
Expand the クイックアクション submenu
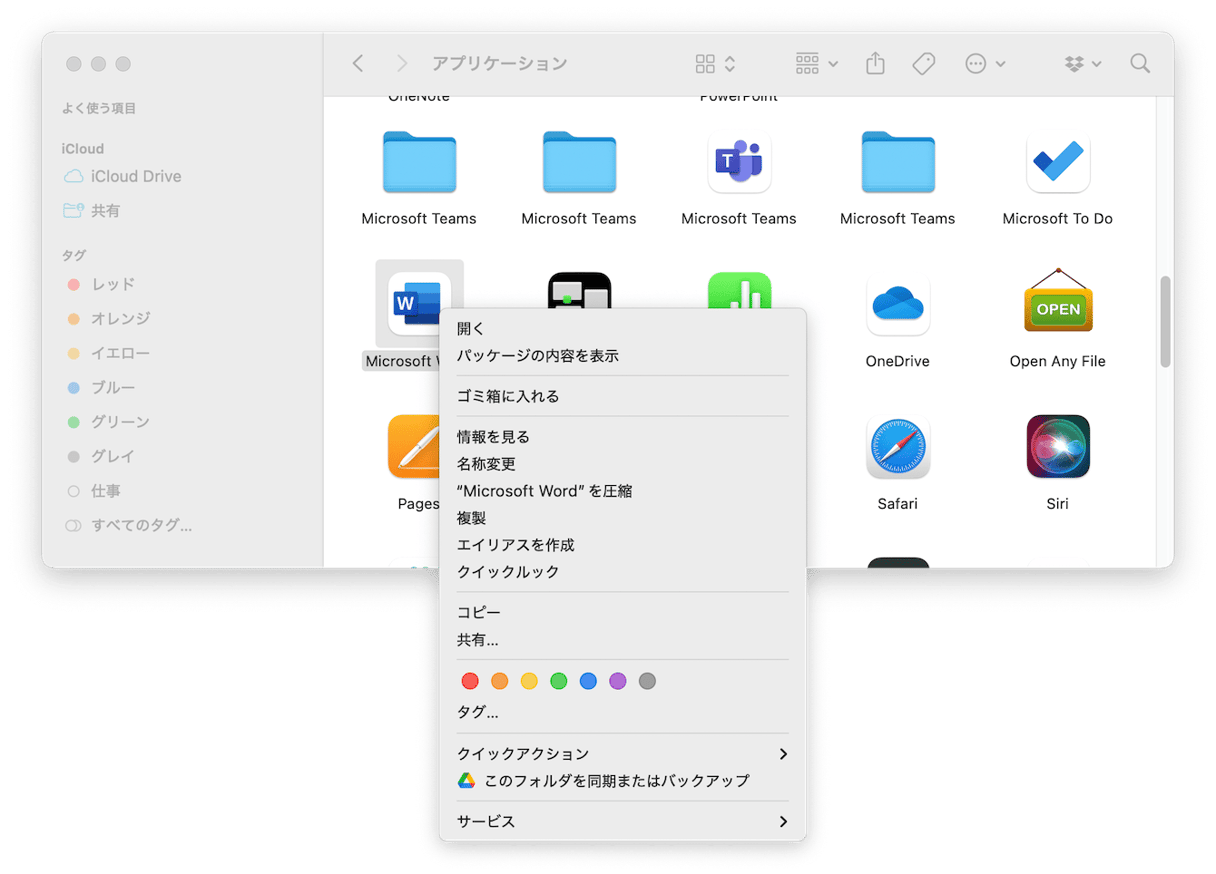622,754
